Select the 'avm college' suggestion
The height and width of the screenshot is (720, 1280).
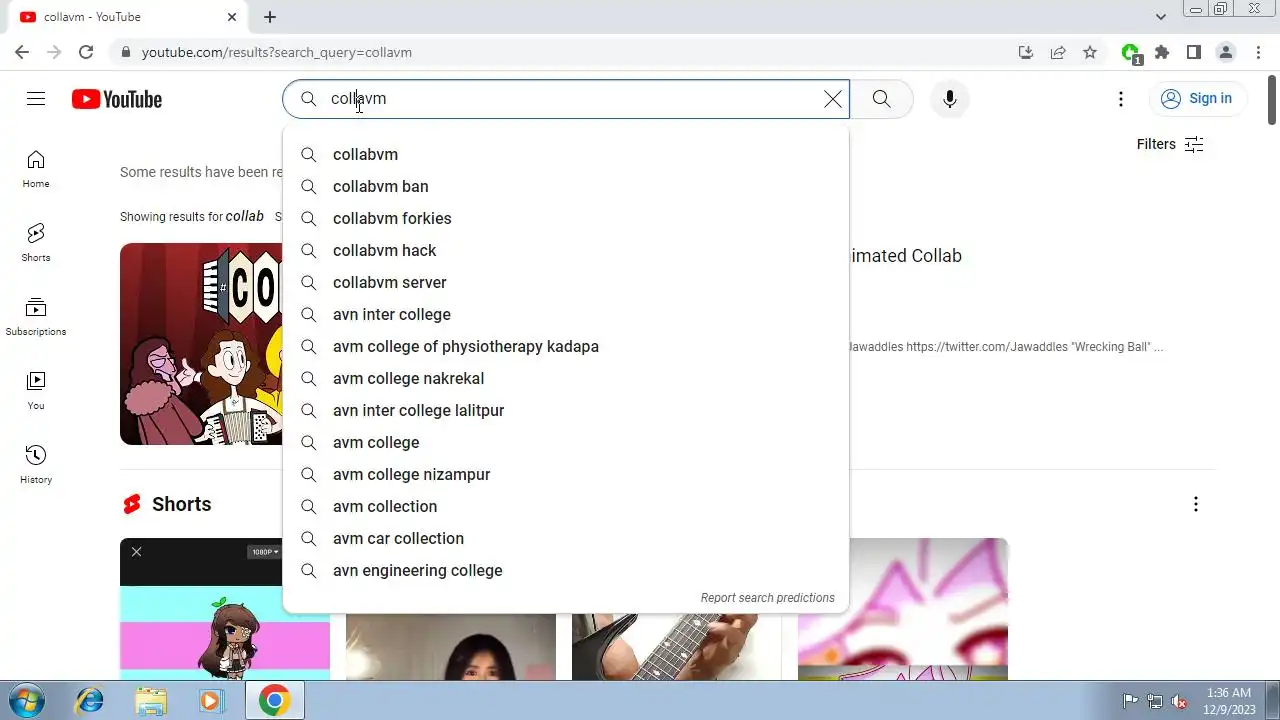[566, 442]
